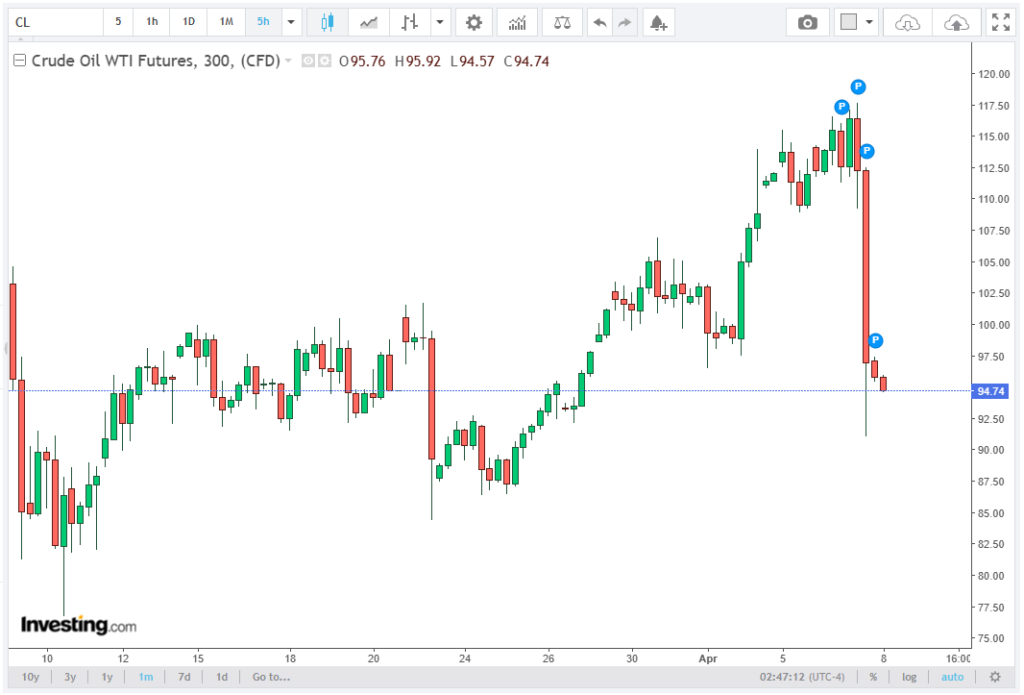Toggle the percentage scale option
Image resolution: width=1024 pixels, height=695 pixels.
(x=873, y=677)
